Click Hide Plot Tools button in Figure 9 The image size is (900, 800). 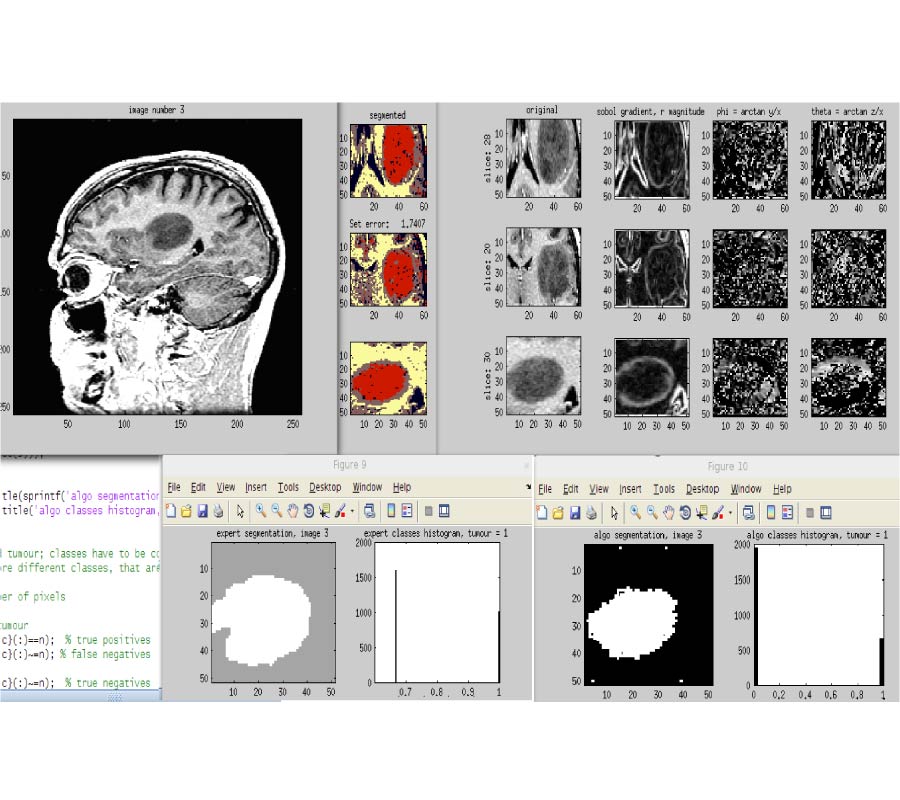(x=428, y=511)
